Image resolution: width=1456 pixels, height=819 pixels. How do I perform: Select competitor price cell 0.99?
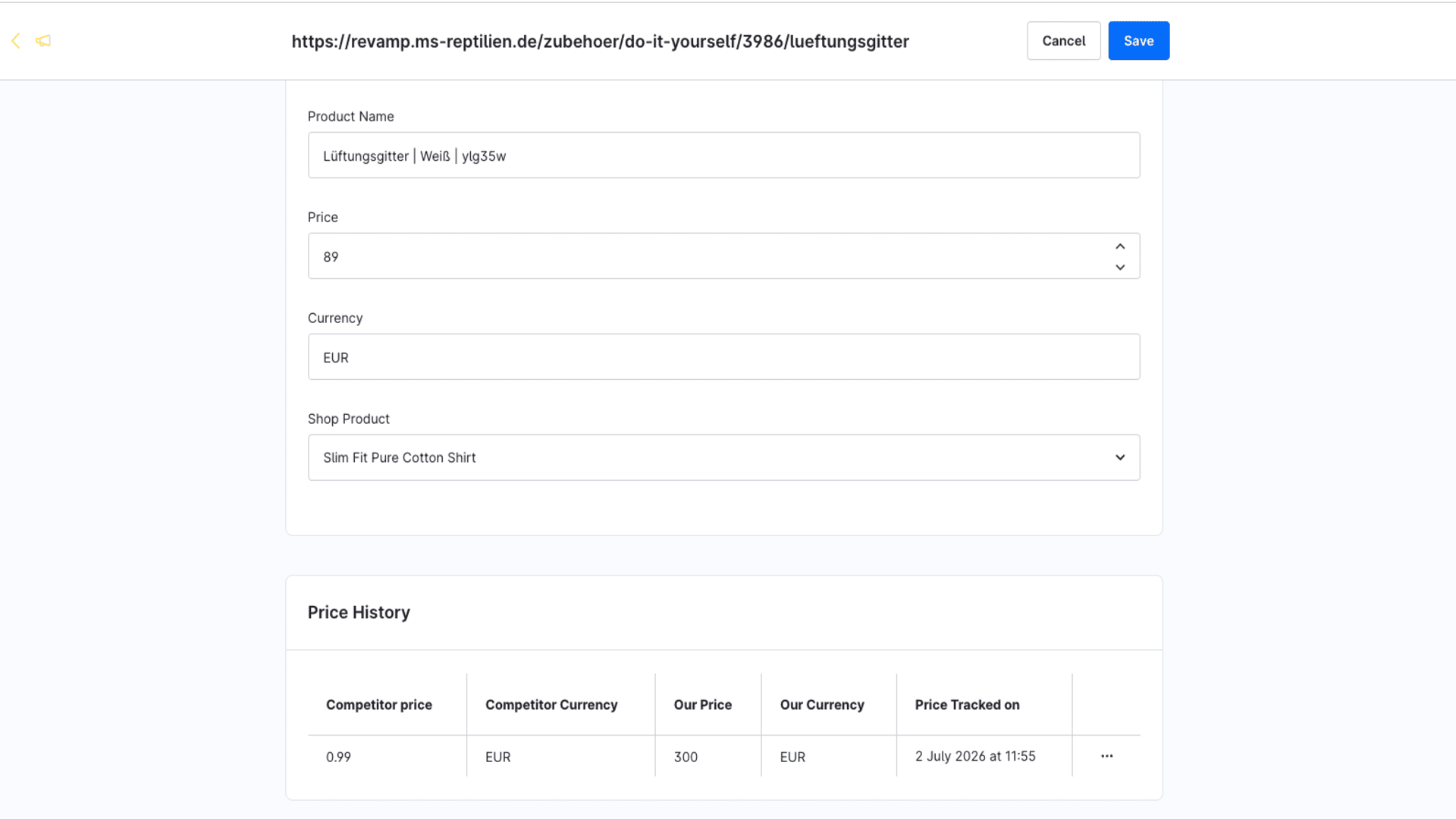click(338, 757)
